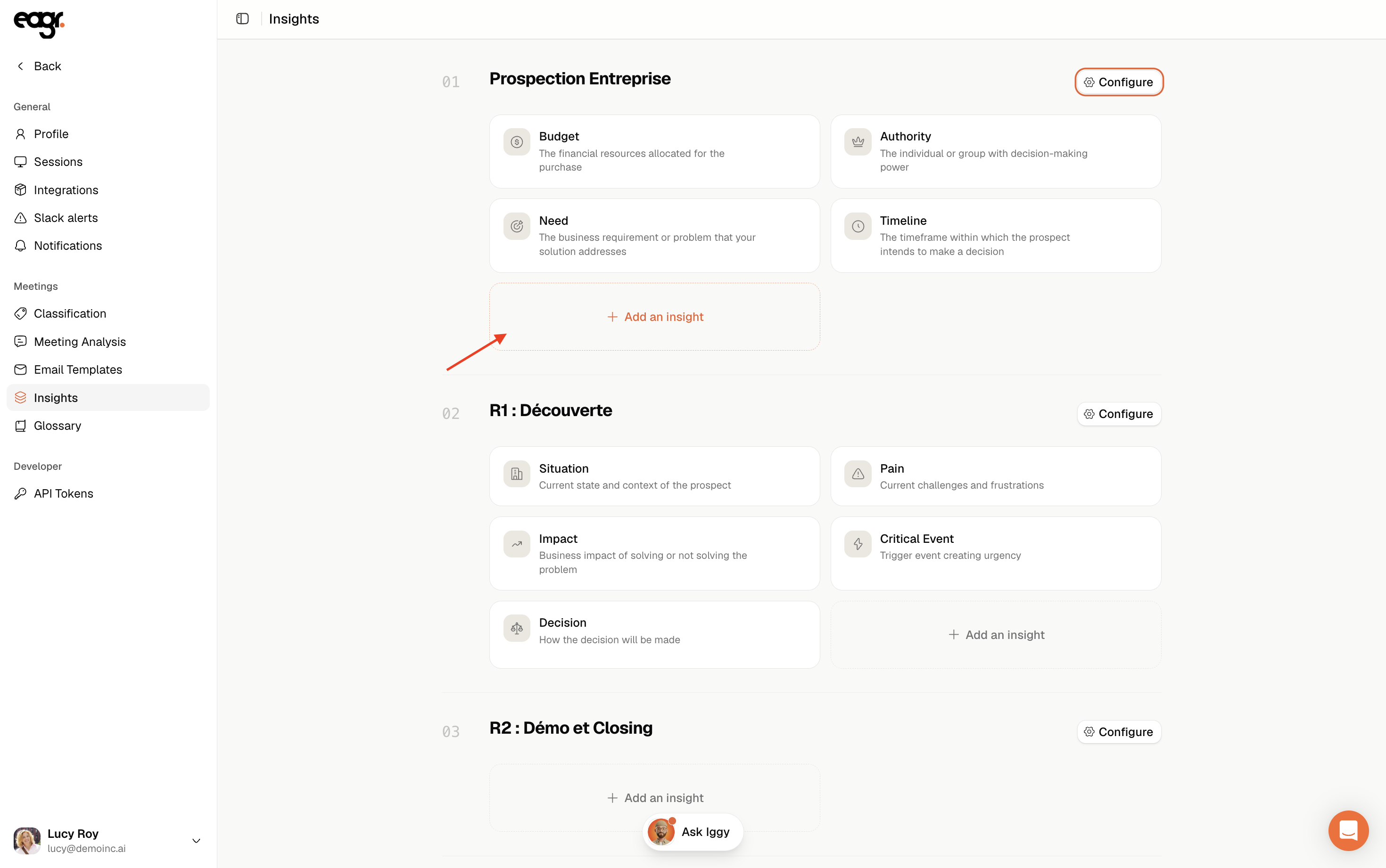Toggle the sidebar panel icon
The image size is (1386, 868).
[x=242, y=19]
